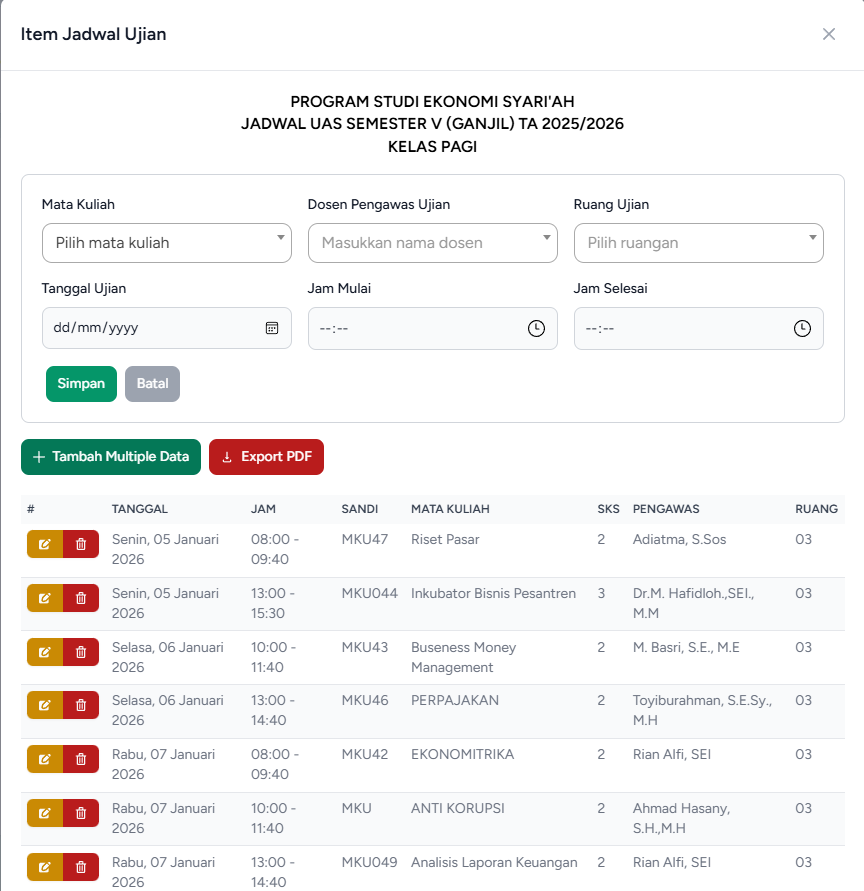Click supervisor Ahmad Hasany, S.H.,M.H
This screenshot has height=891, width=864.
click(682, 818)
